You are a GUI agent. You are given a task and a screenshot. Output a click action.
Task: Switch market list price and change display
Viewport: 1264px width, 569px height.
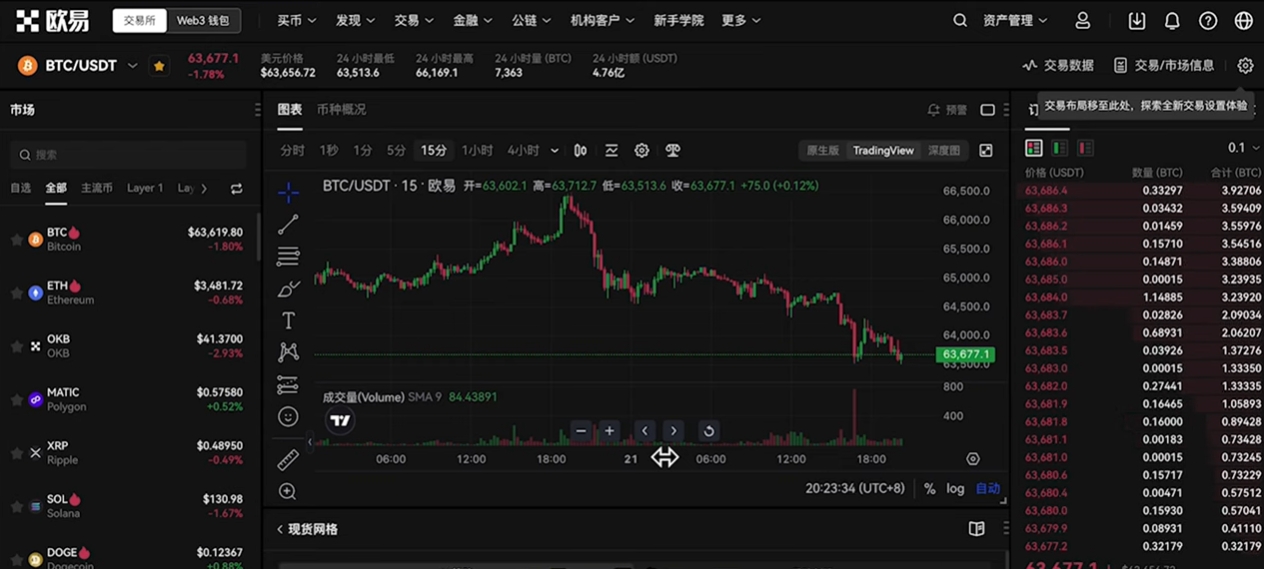236,188
